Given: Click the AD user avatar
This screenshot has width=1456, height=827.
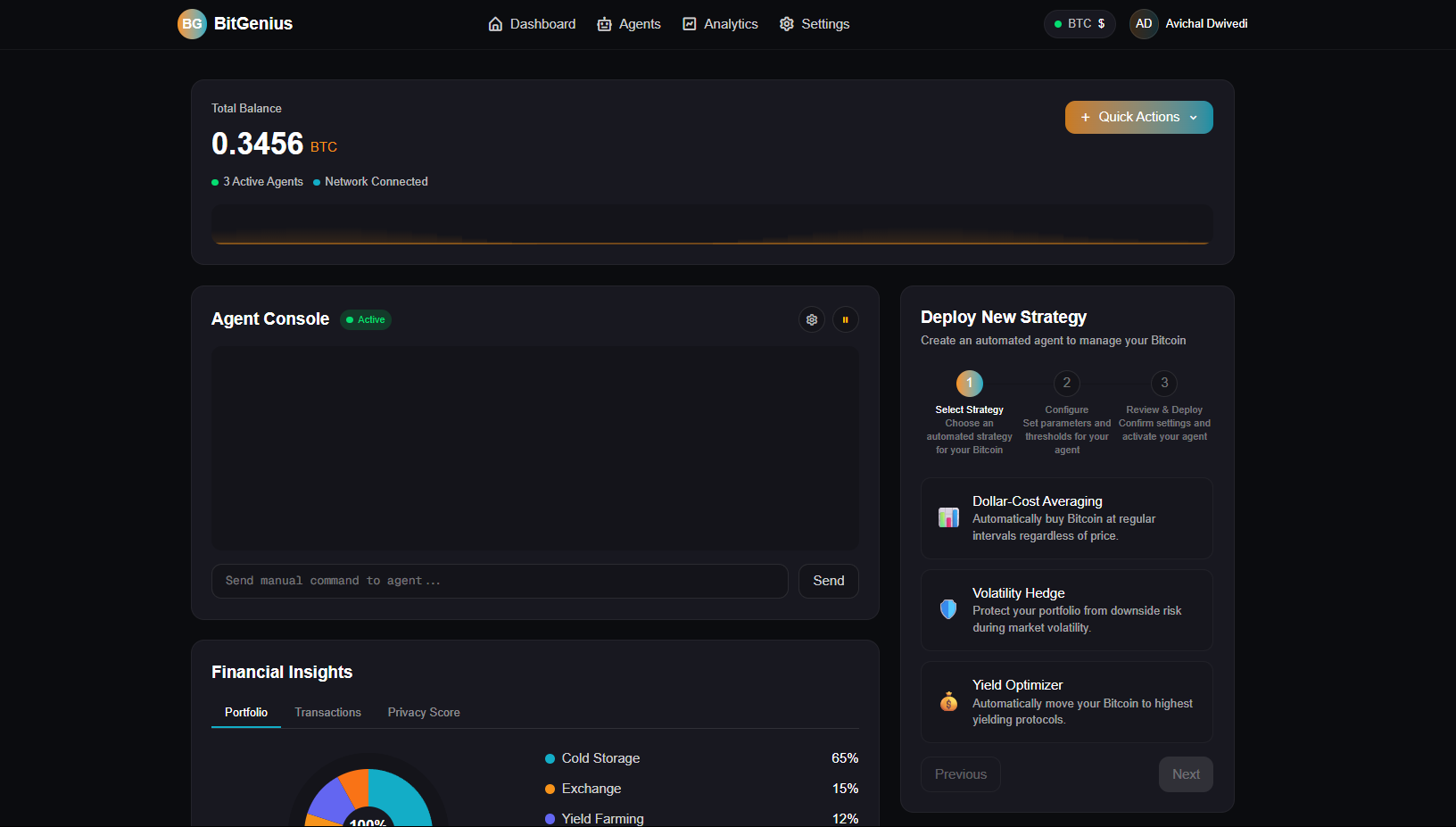Looking at the screenshot, I should (1144, 24).
